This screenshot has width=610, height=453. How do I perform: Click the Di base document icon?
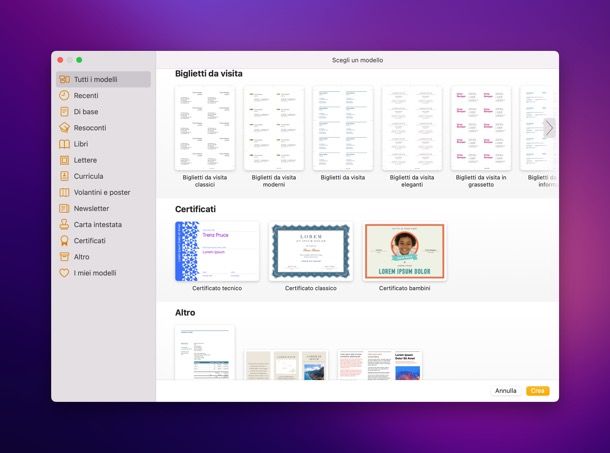64,112
